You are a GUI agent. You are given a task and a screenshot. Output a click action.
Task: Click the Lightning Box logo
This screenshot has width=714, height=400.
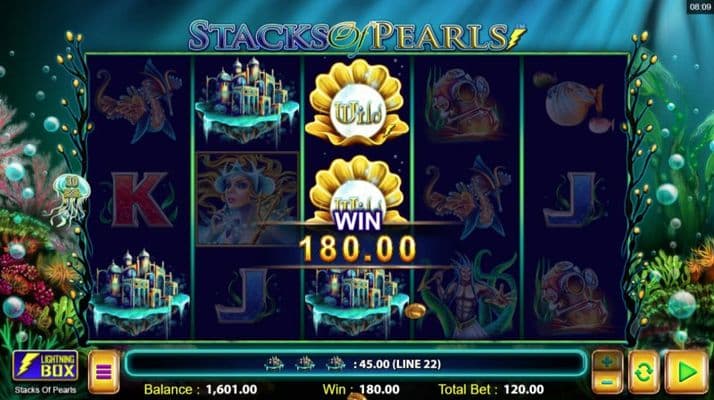tap(45, 365)
